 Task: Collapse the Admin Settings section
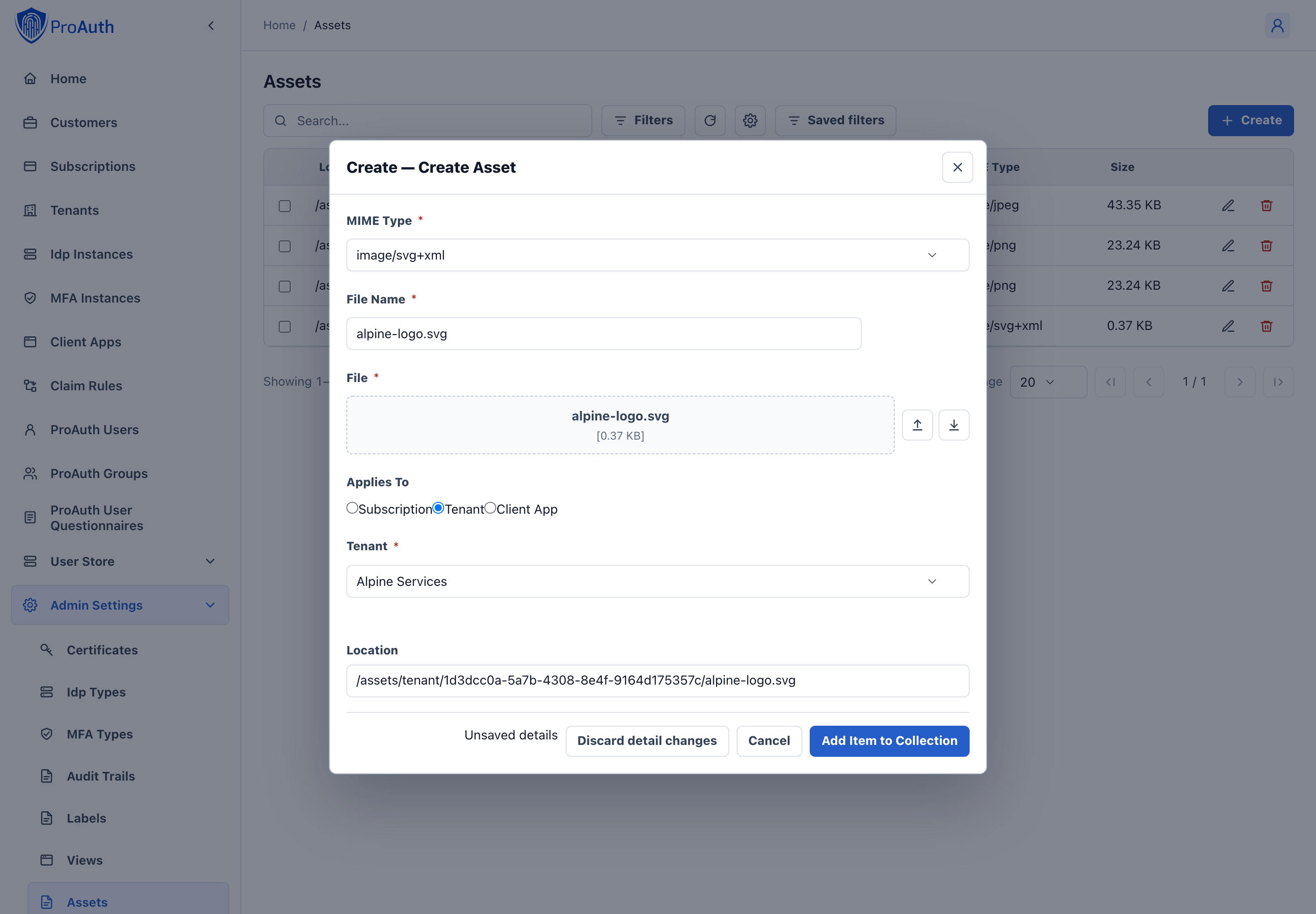pos(120,605)
